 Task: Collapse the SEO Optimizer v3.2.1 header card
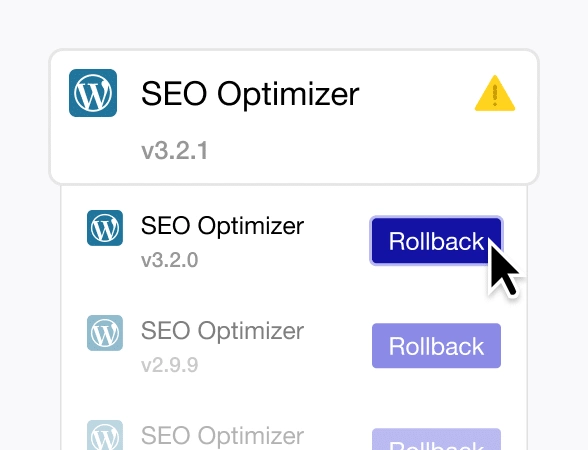294,117
